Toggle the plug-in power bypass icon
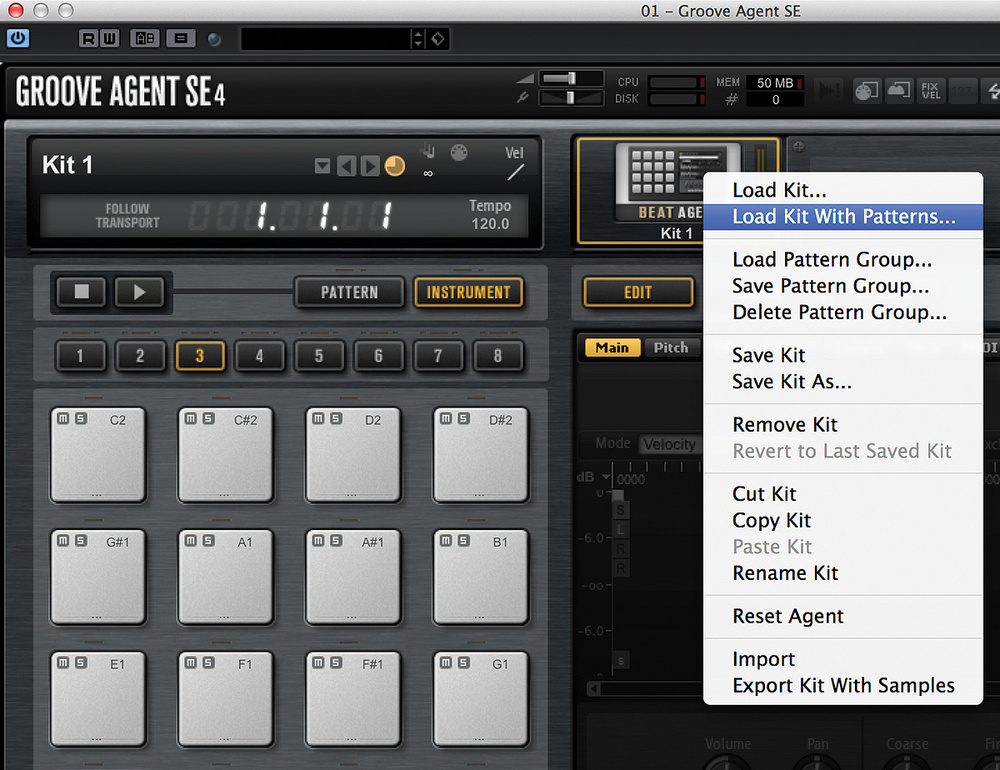The width and height of the screenshot is (1000, 770). coord(18,38)
